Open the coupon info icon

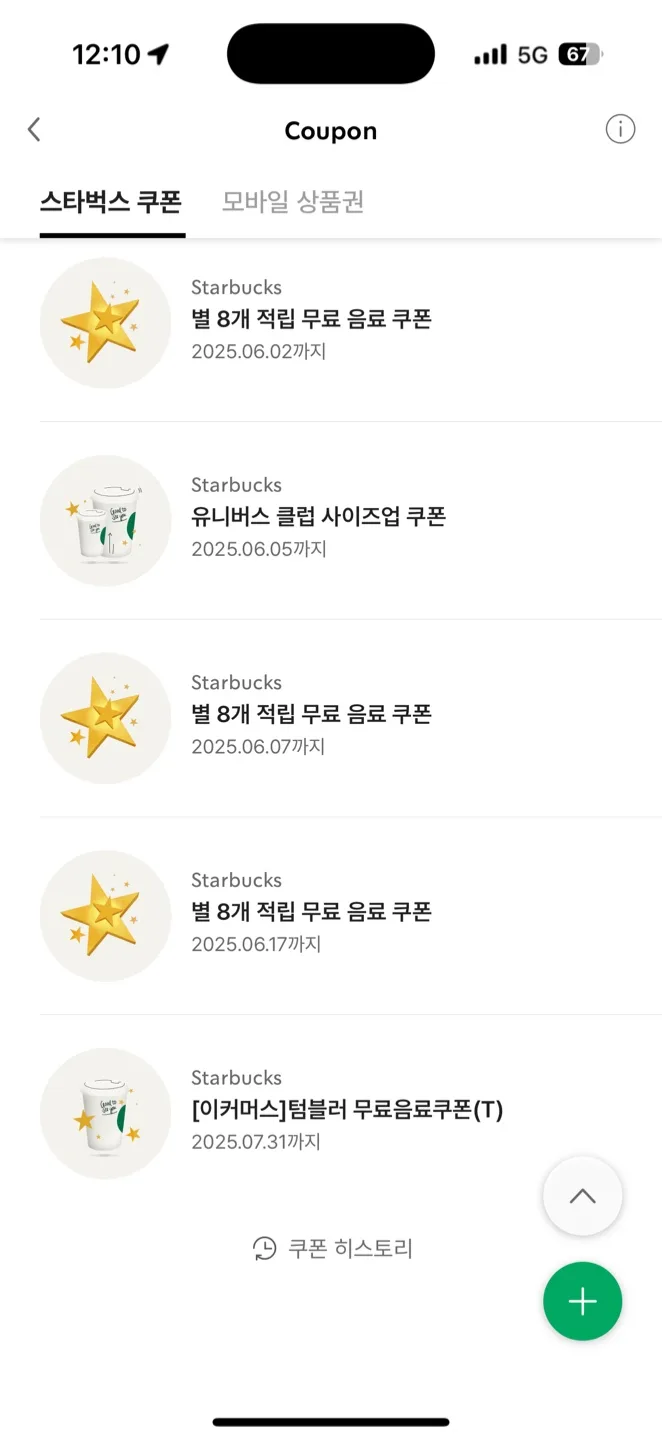point(620,129)
